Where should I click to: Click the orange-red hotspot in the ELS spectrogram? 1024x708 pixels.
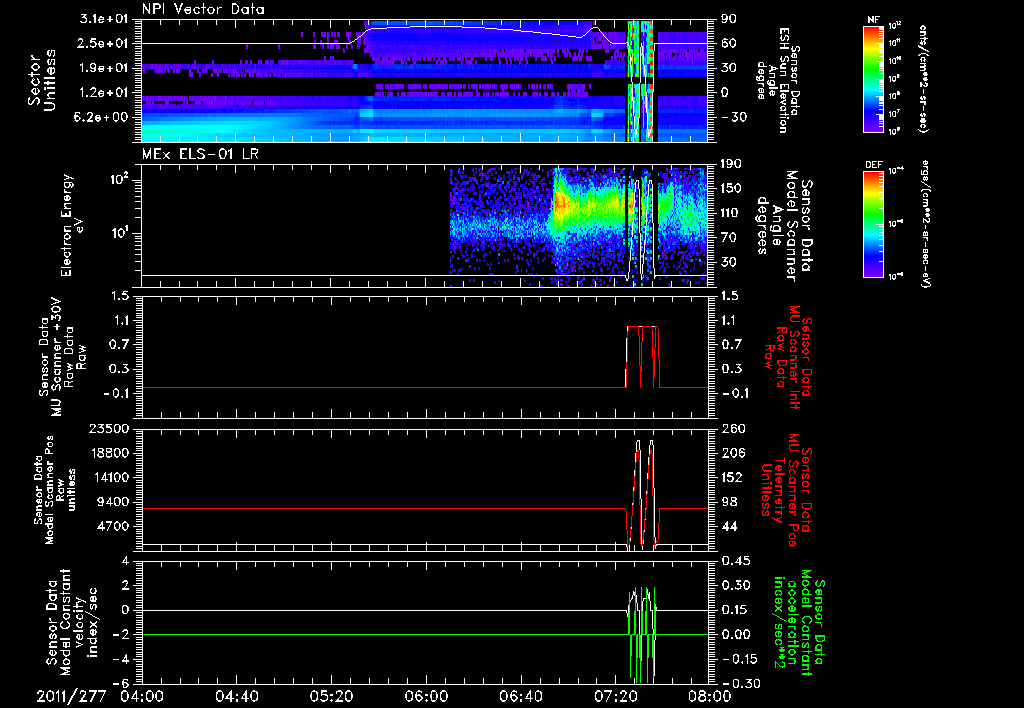pos(560,204)
